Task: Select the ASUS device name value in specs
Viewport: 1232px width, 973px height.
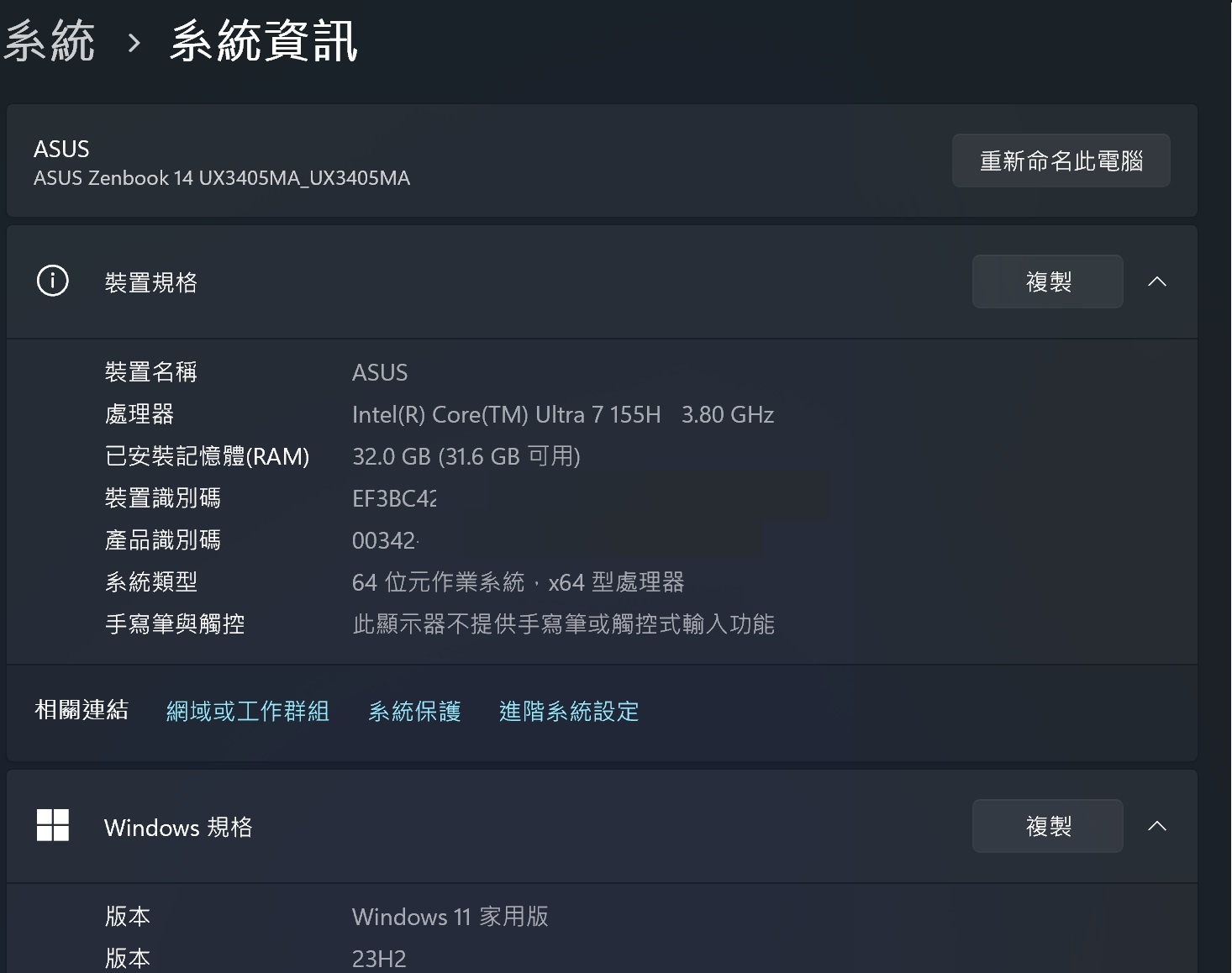Action: coord(380,372)
